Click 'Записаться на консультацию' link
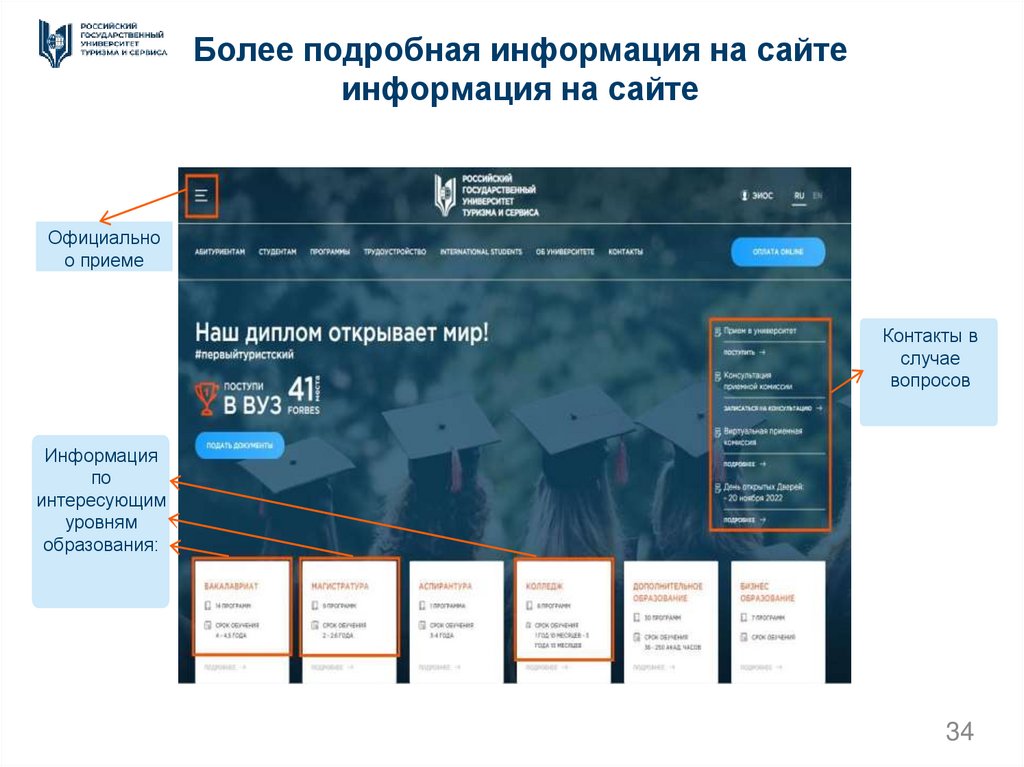1024x767 pixels. point(770,408)
